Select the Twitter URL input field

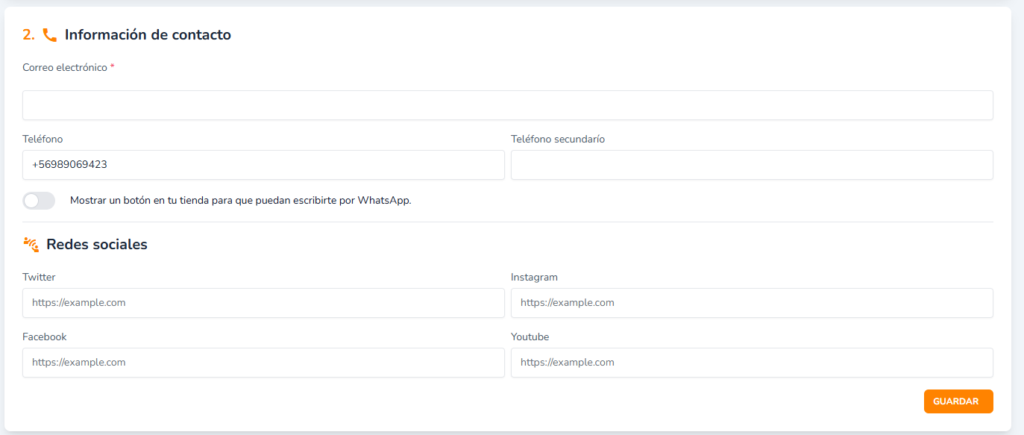(263, 303)
